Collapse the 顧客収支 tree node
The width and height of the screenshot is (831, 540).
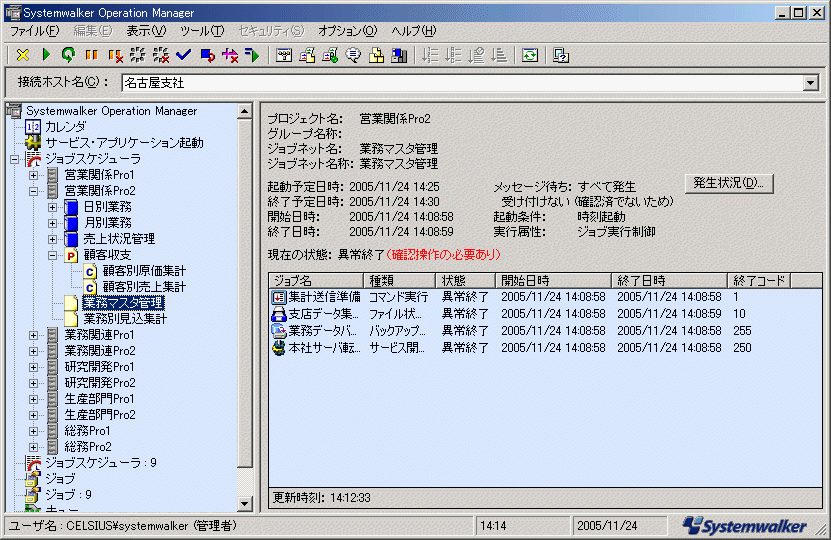click(x=53, y=255)
